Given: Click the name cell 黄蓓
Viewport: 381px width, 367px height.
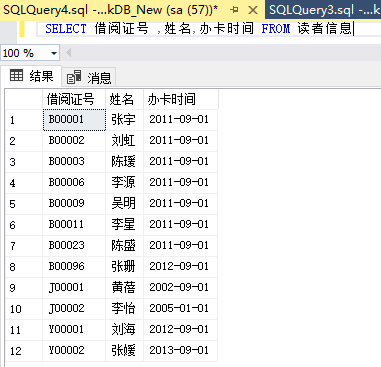Looking at the screenshot, I should coord(124,288).
